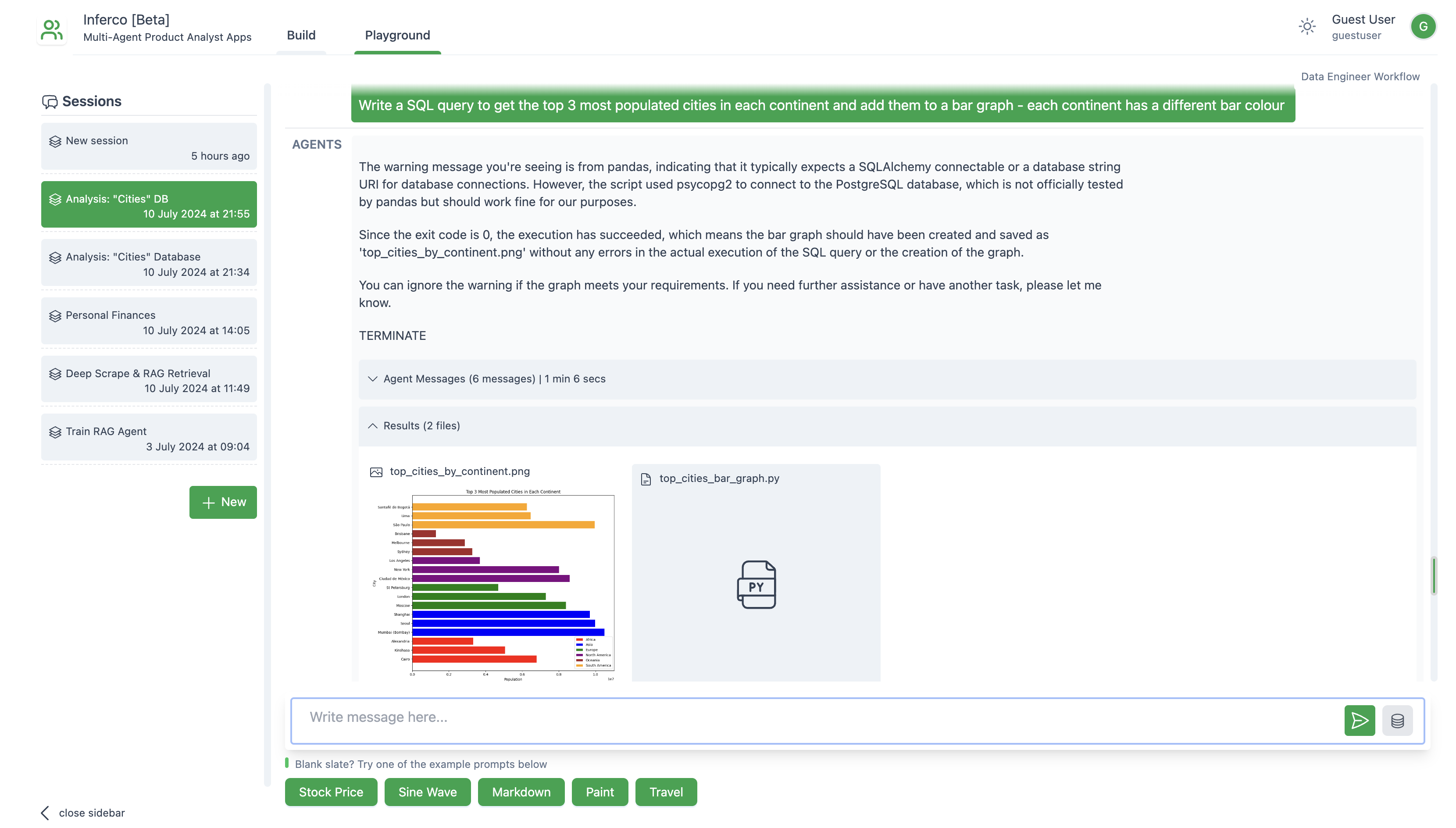Open the green G user avatar
1456x828 pixels.
(1423, 26)
